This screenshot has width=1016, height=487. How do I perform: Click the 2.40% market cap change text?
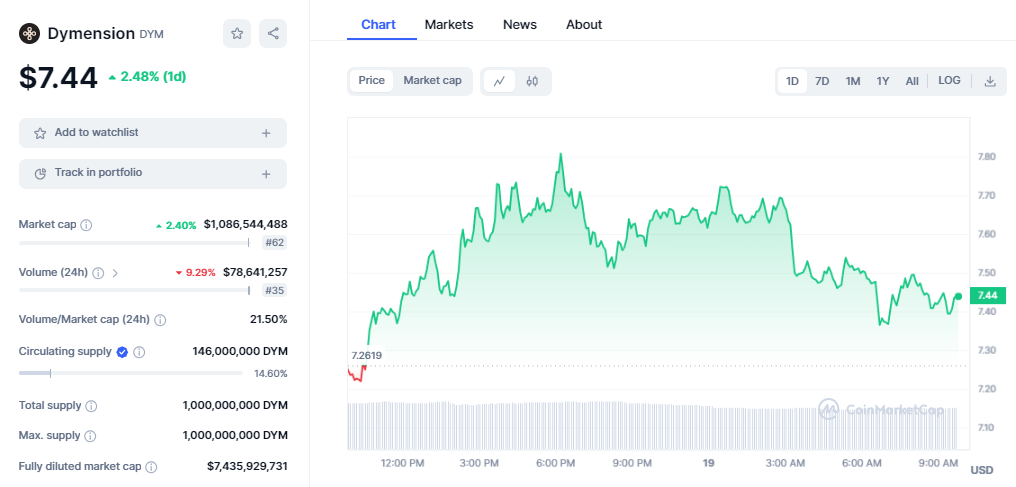pyautogui.click(x=181, y=225)
